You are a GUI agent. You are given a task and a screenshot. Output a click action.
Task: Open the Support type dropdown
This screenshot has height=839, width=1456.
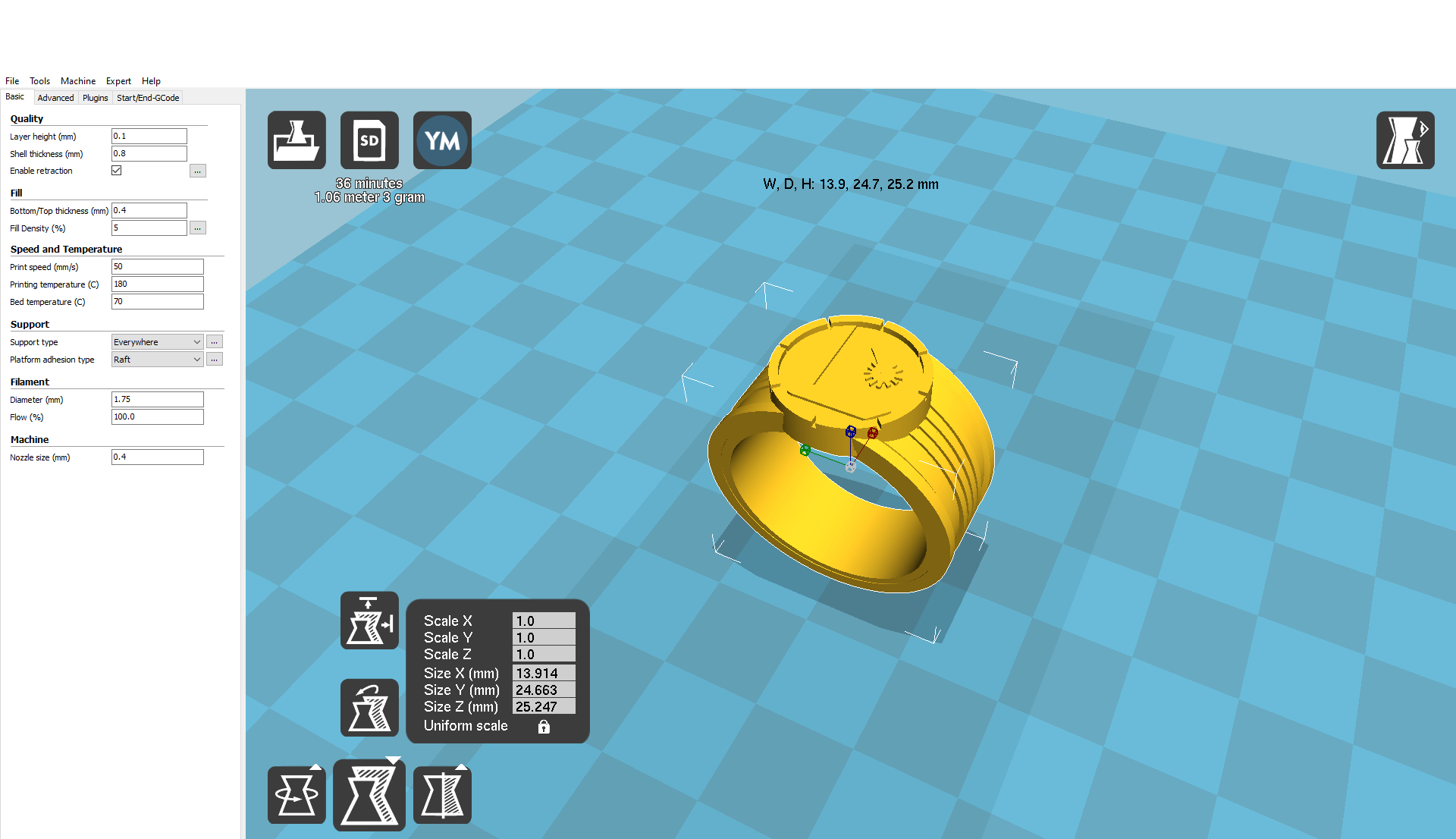coord(157,342)
